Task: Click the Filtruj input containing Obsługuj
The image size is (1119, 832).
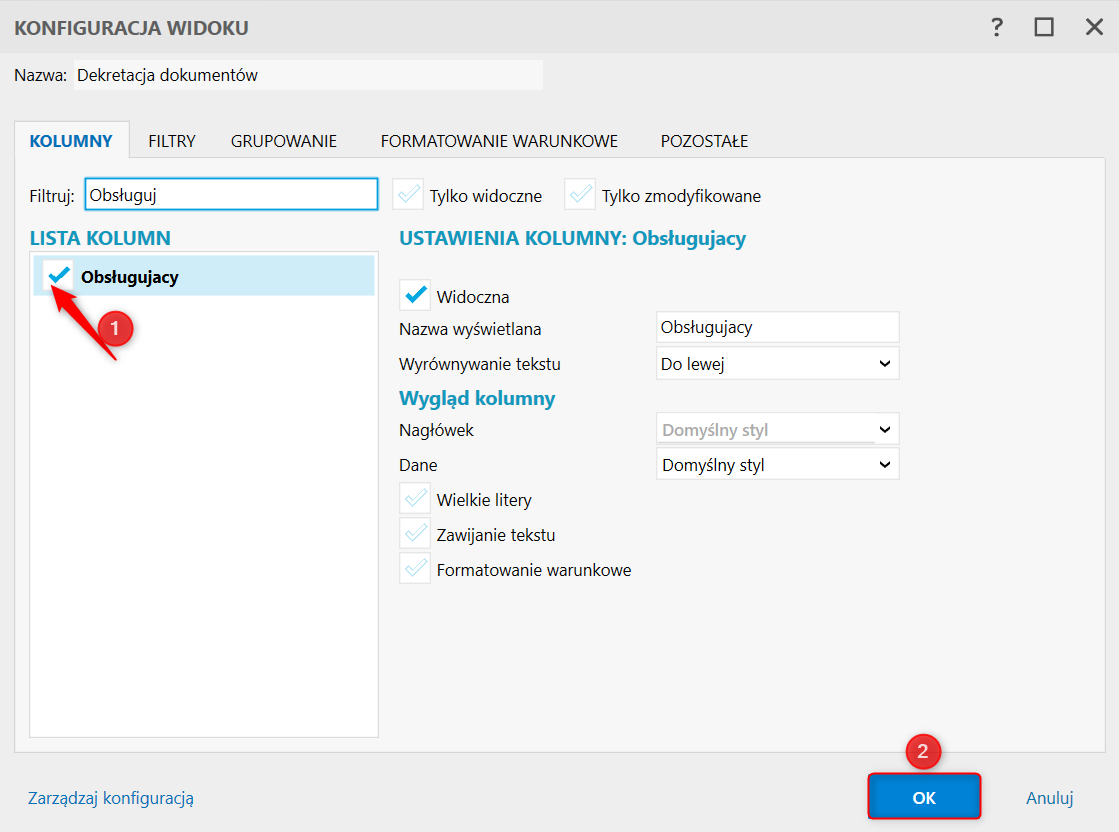Action: [x=231, y=194]
